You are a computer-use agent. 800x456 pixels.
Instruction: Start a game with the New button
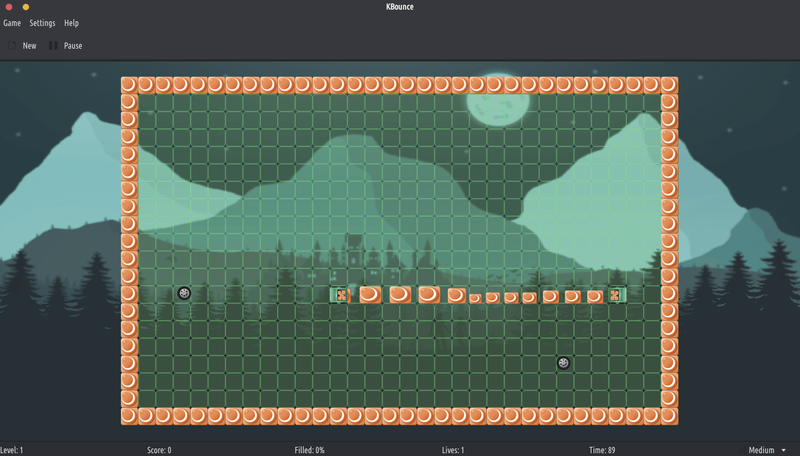[29, 45]
